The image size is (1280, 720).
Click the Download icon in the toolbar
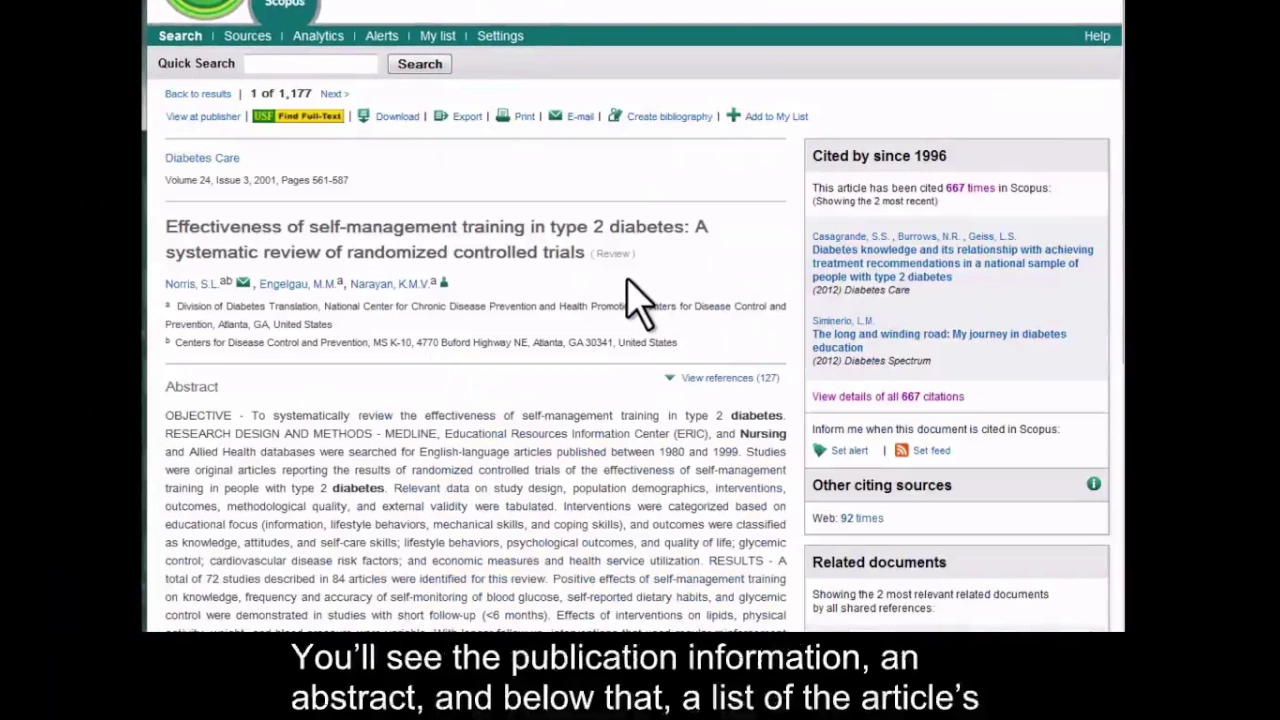[364, 116]
